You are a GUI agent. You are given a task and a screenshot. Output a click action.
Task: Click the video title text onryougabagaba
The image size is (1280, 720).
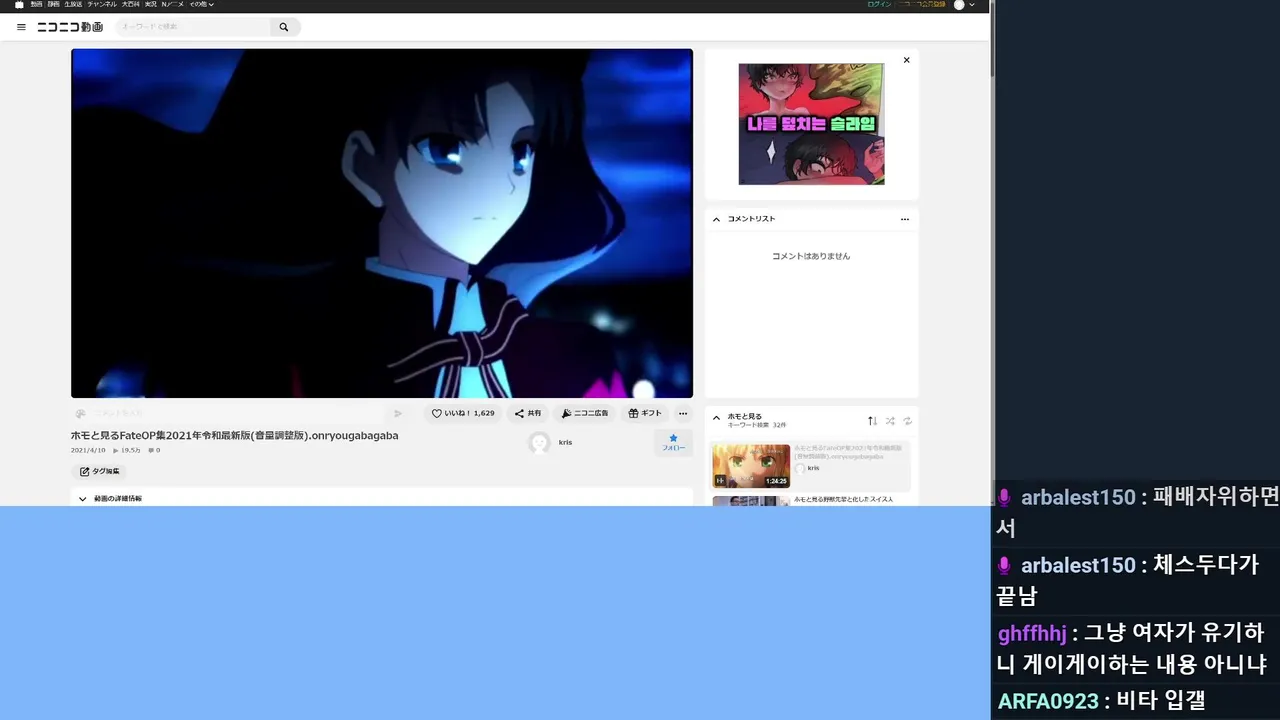(x=234, y=436)
